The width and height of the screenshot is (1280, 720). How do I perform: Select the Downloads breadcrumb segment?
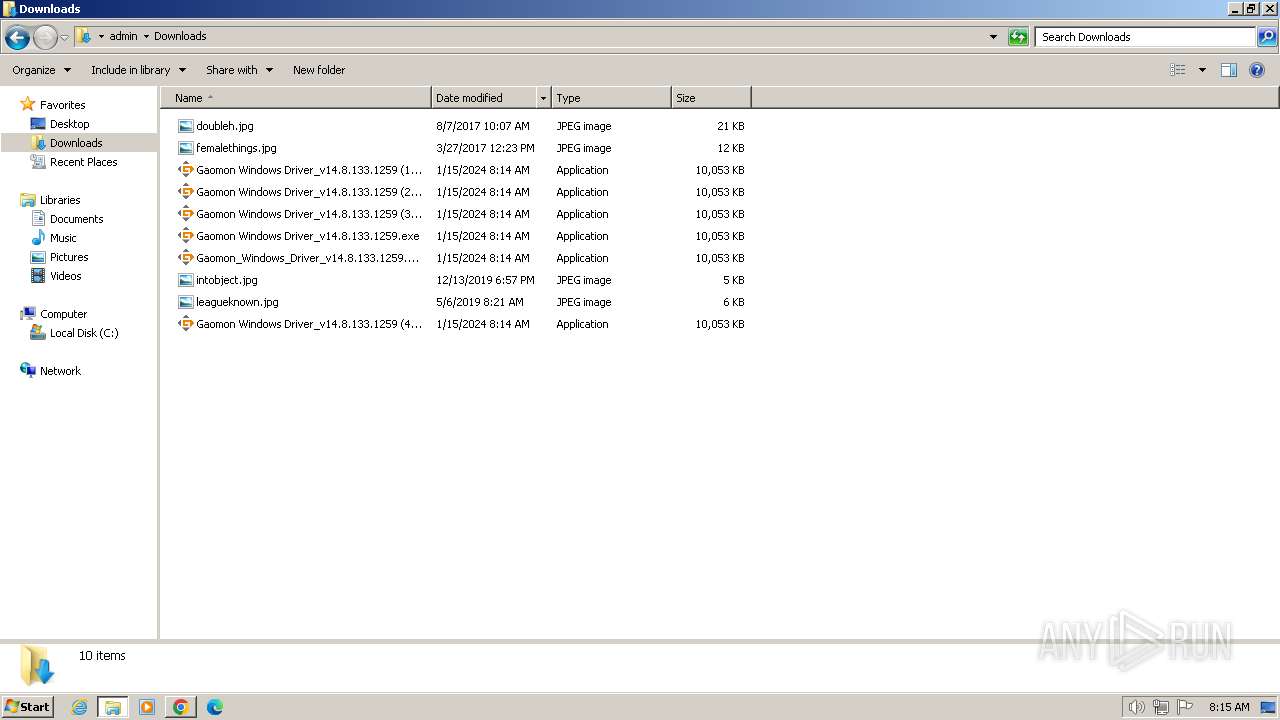(x=180, y=36)
